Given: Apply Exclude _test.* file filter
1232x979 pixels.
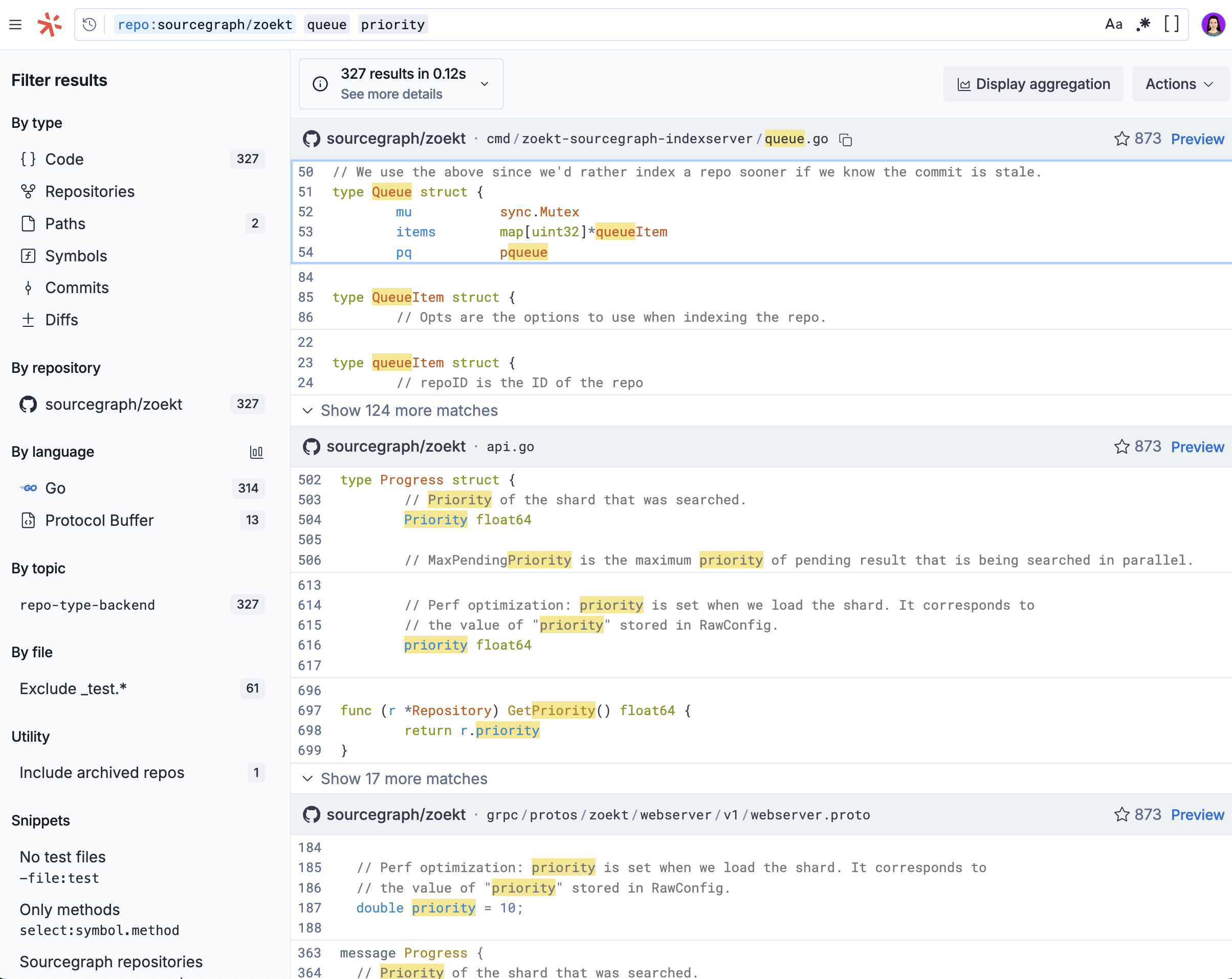Looking at the screenshot, I should coord(142,688).
